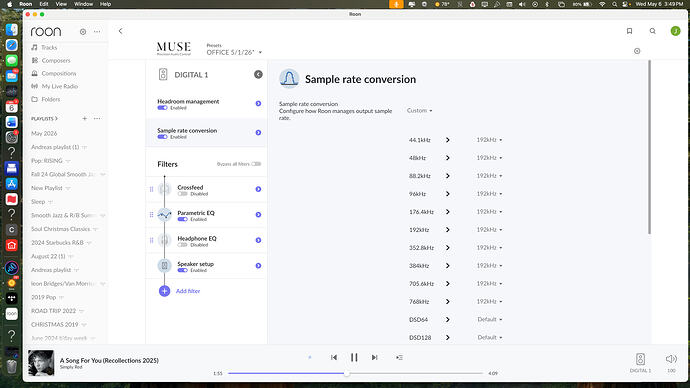Viewport: 690px width, 388px height.
Task: Open search magnifier in Roon
Action: (x=653, y=31)
